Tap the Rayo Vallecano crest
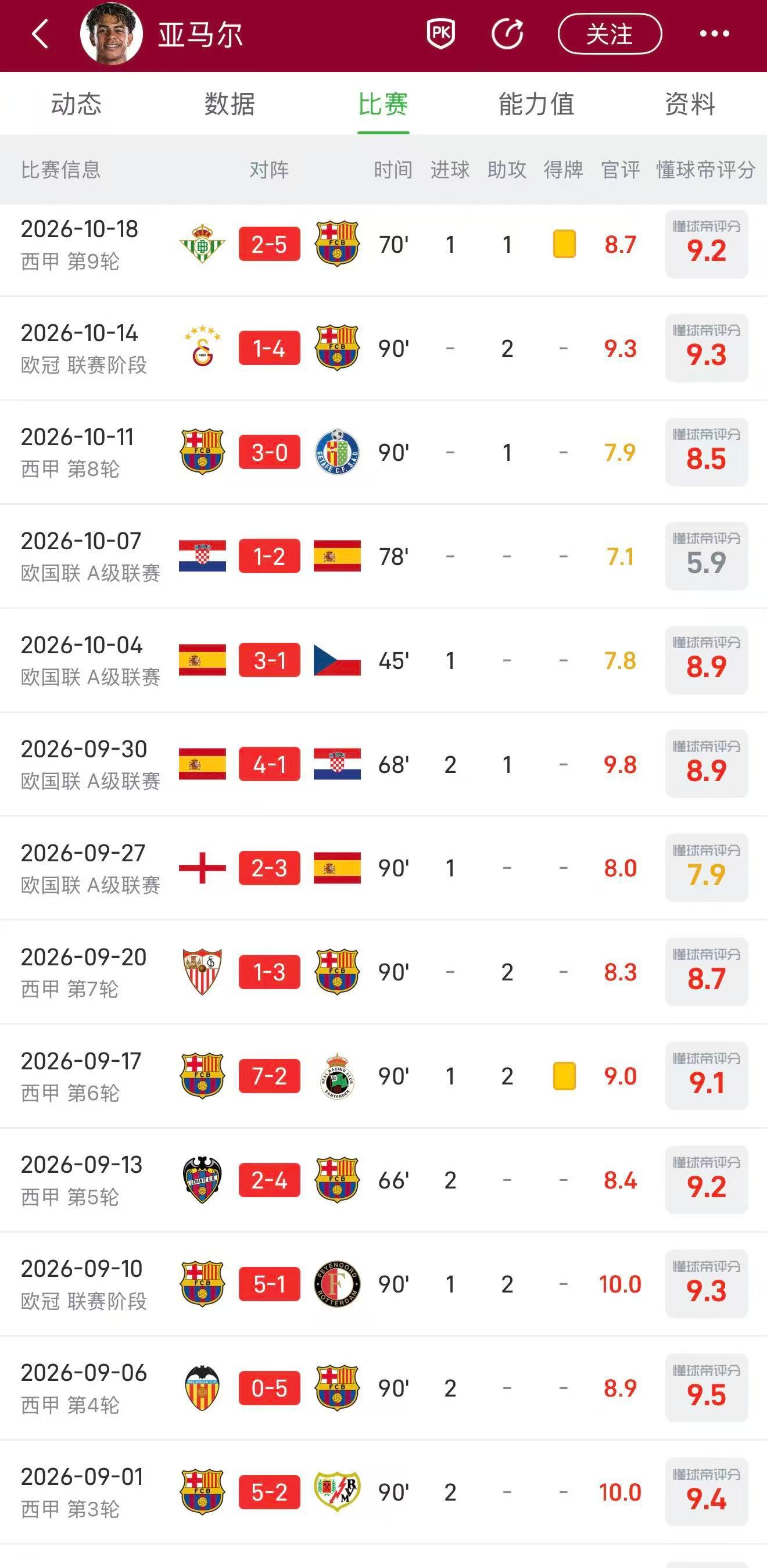Image resolution: width=767 pixels, height=1568 pixels. [337, 1492]
